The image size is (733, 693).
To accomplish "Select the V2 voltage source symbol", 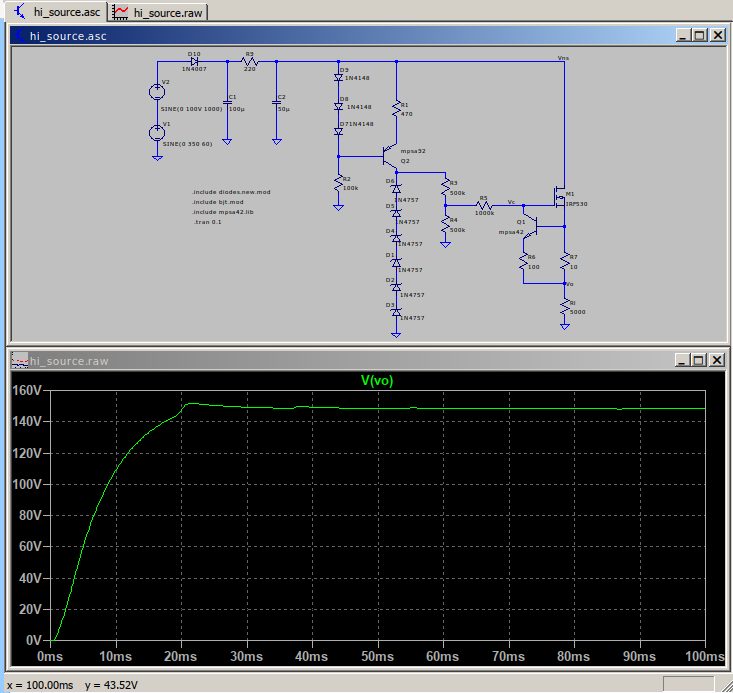I will 157,92.
